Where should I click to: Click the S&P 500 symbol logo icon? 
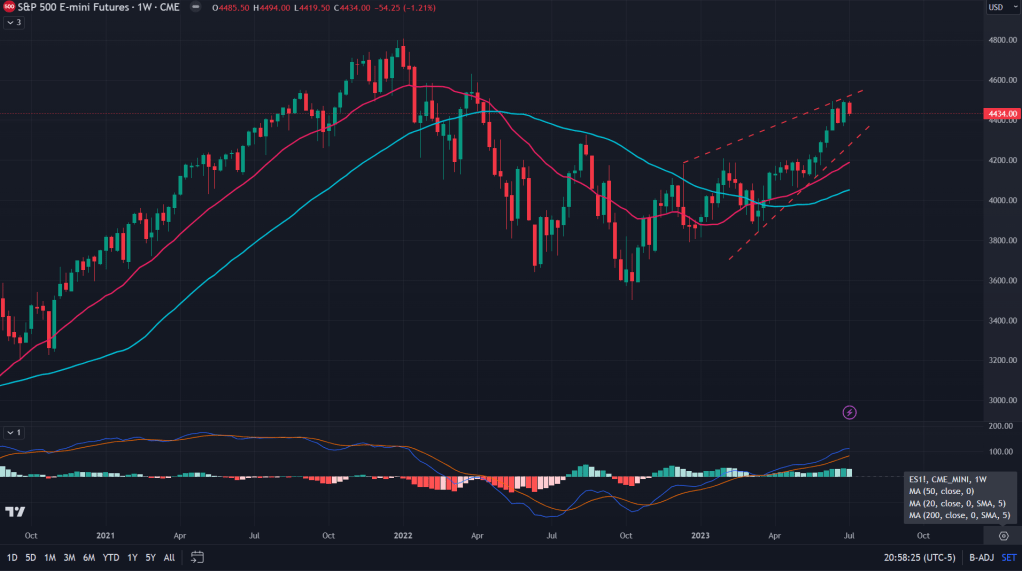point(8,7)
